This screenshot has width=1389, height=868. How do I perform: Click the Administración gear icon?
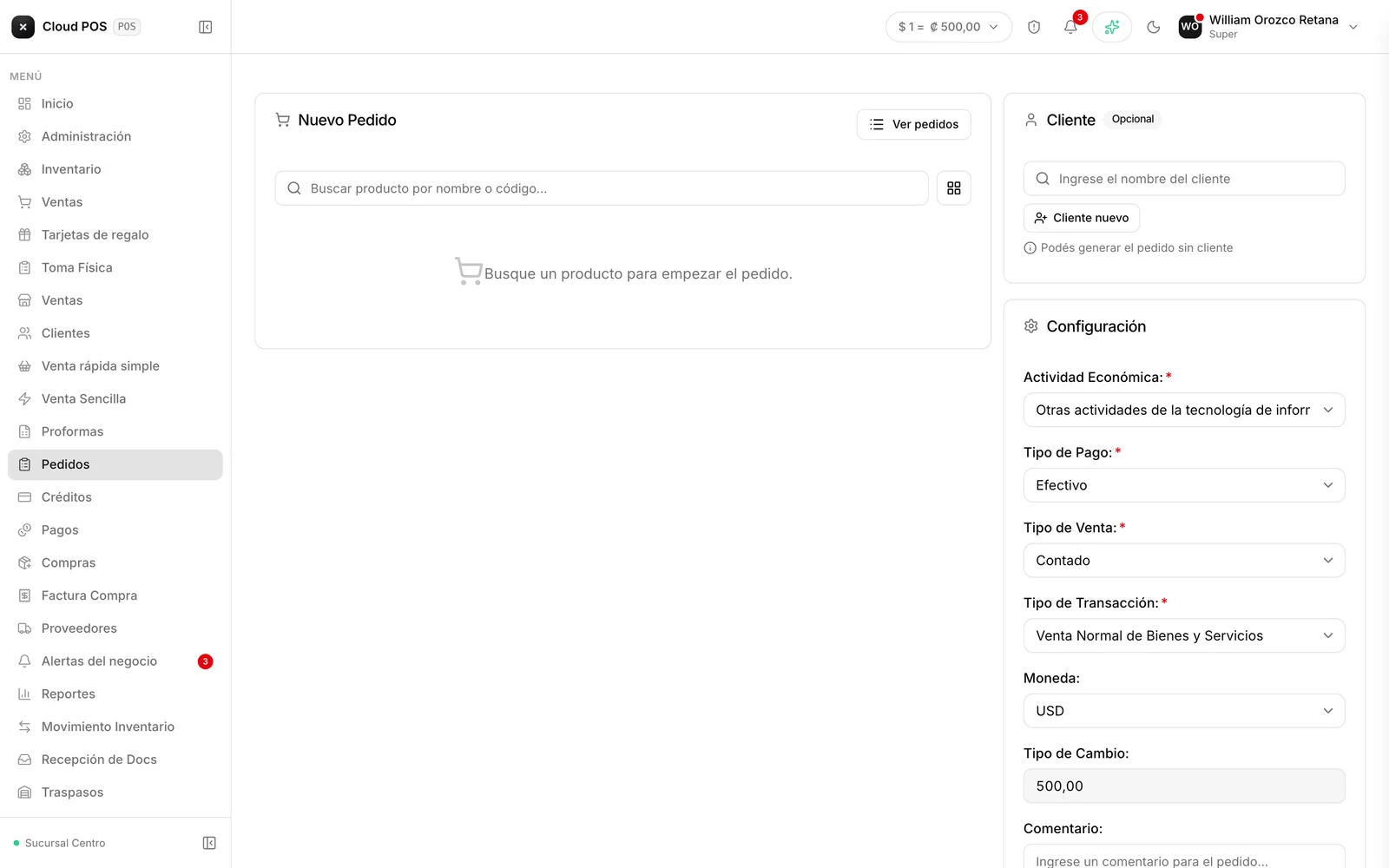click(24, 137)
